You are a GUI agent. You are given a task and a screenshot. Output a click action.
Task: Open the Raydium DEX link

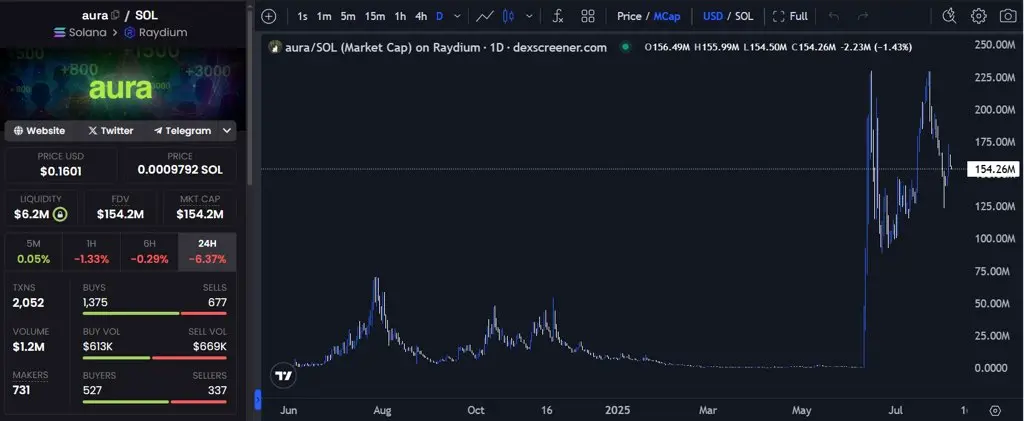click(x=155, y=32)
